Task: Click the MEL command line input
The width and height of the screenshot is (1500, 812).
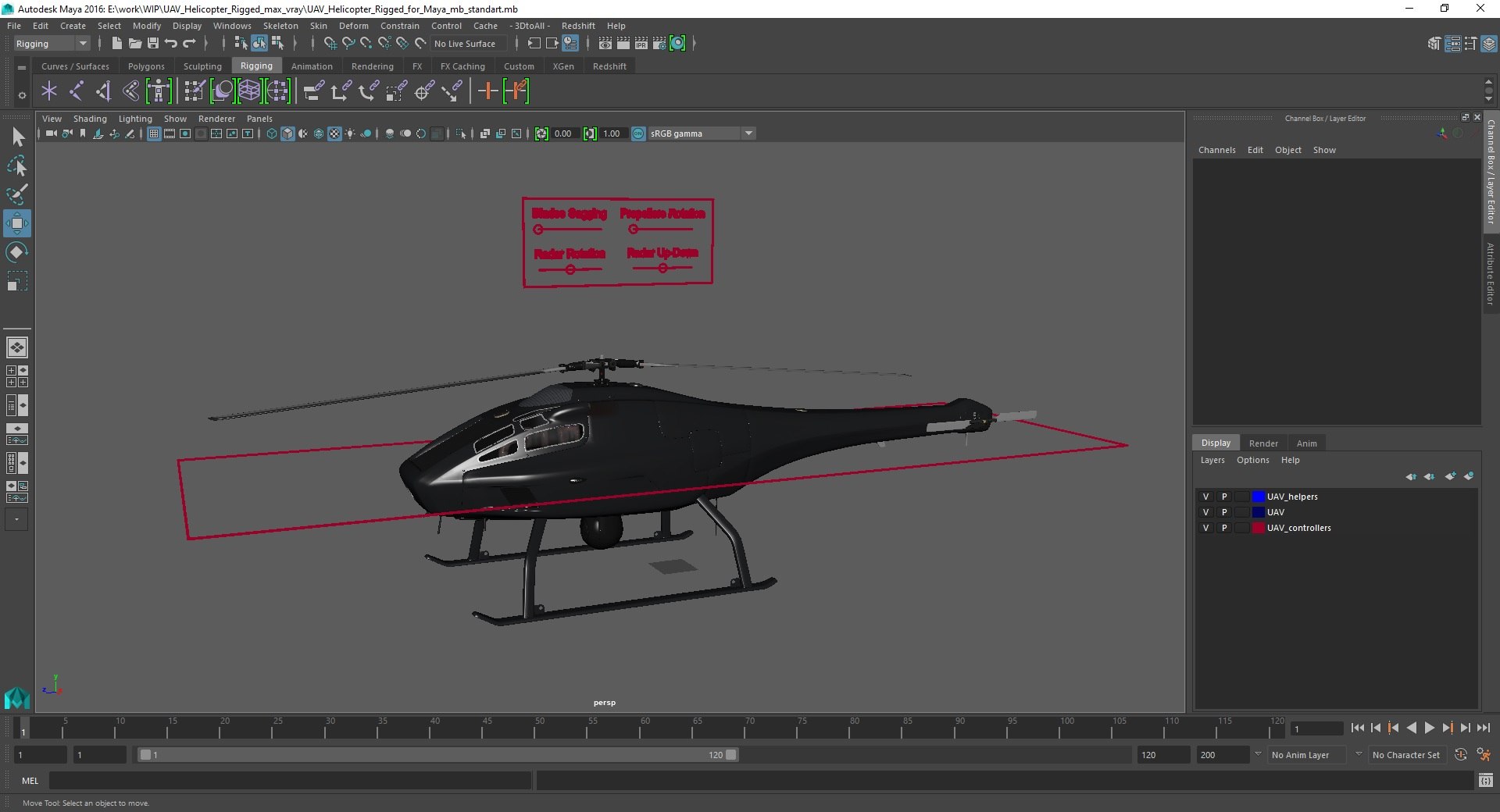Action: (290, 780)
